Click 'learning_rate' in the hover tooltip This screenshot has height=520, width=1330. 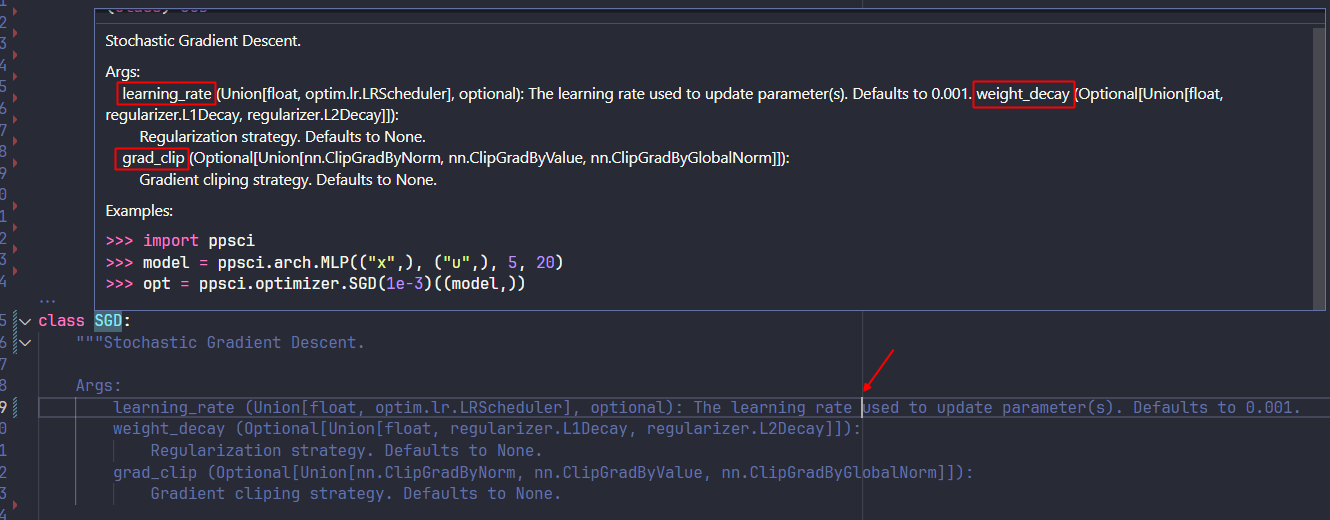167,94
